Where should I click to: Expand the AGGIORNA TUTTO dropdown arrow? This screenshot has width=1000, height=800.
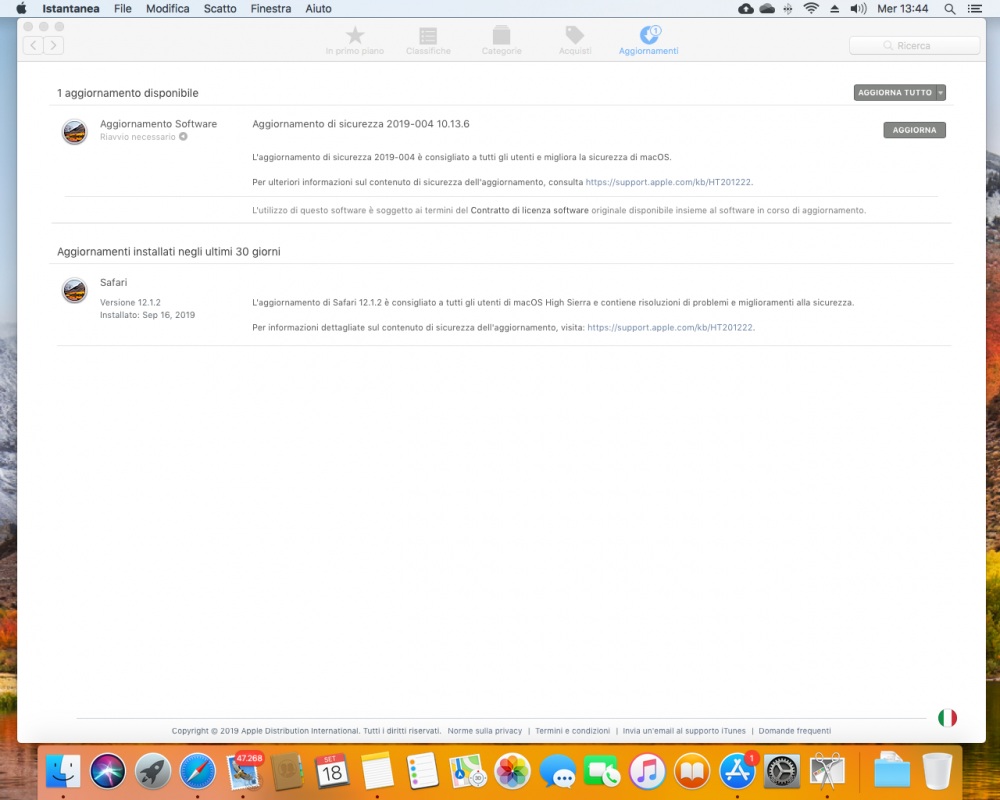click(x=941, y=93)
